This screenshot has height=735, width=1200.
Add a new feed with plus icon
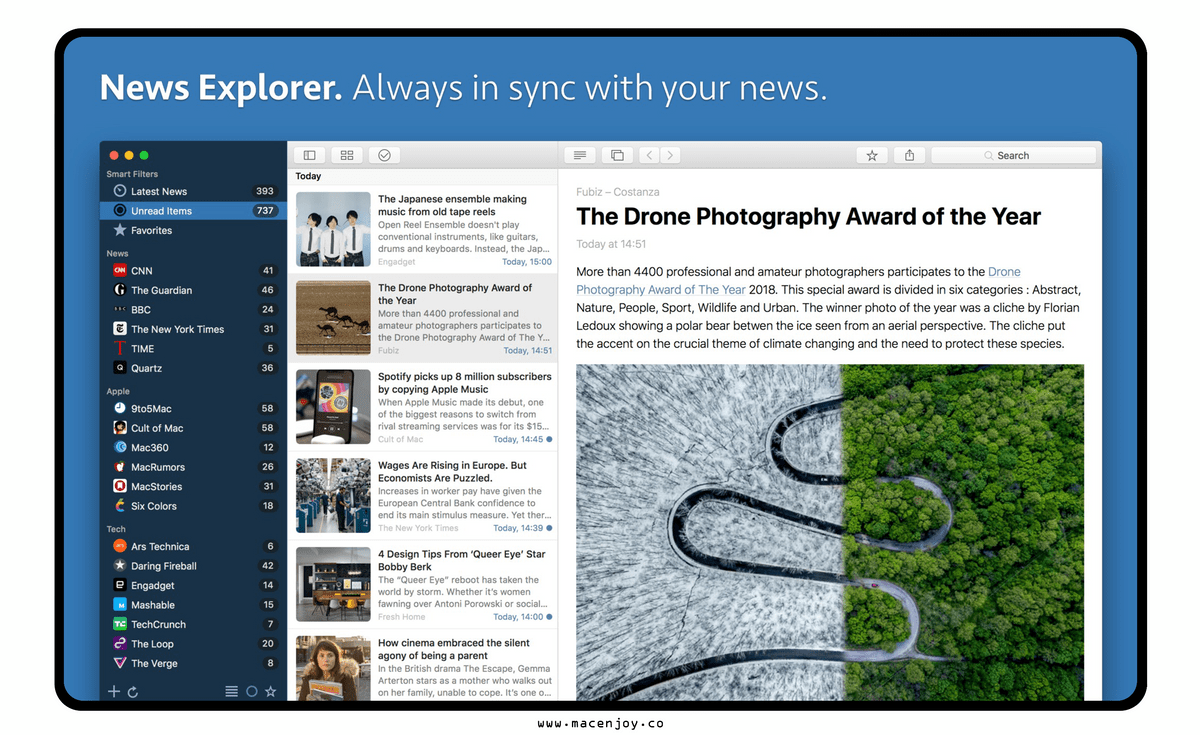(114, 691)
